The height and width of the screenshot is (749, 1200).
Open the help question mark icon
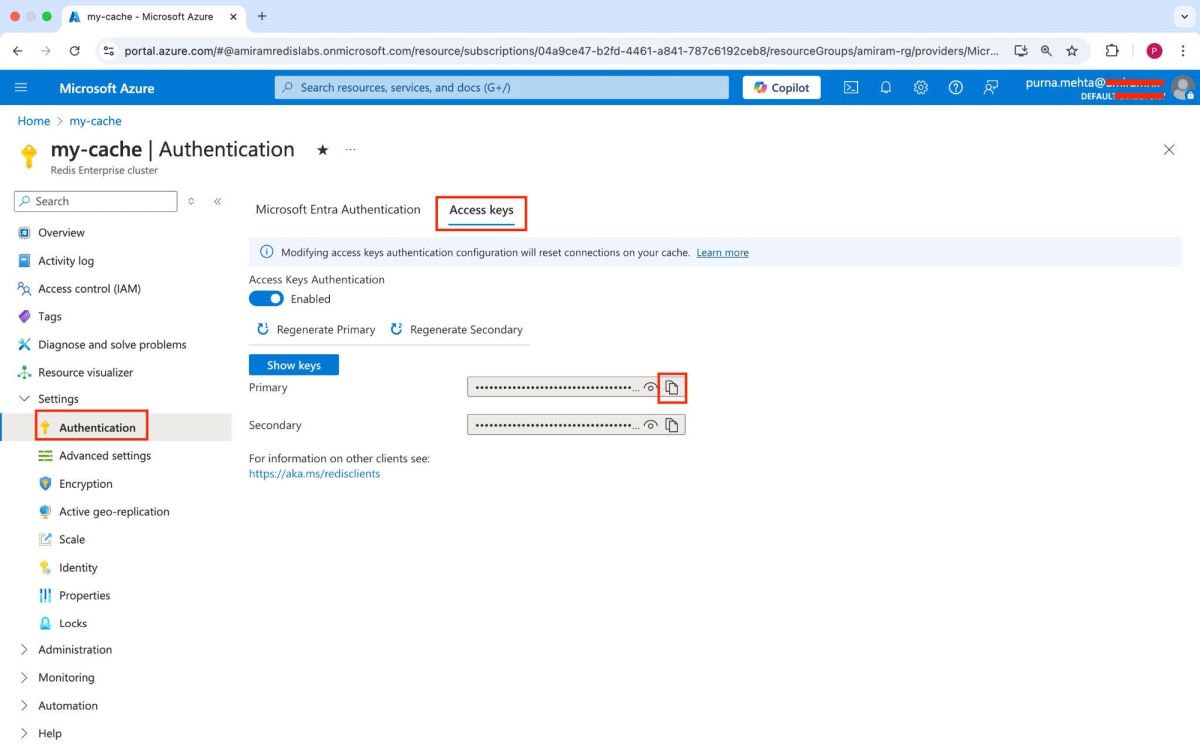[956, 87]
